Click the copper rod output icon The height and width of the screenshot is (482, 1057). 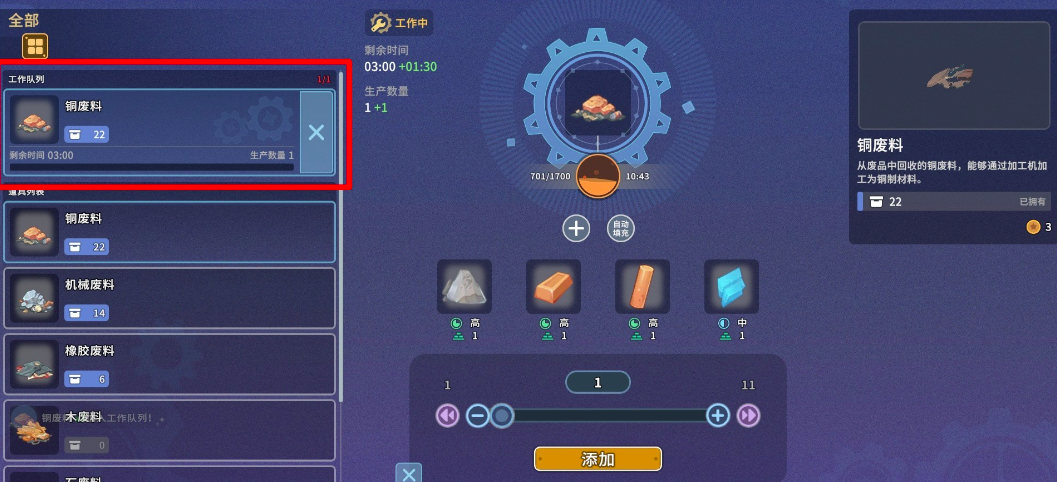coord(642,287)
